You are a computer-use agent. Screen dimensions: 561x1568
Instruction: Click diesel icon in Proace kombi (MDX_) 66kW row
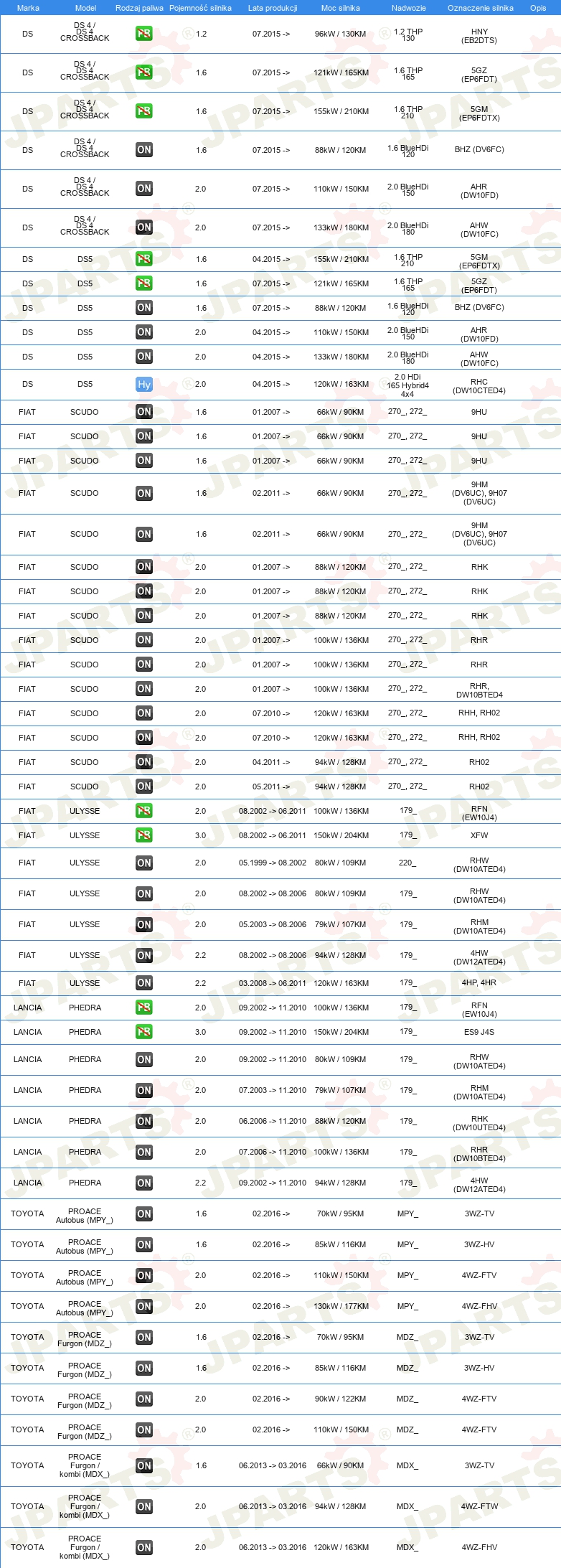click(144, 1466)
